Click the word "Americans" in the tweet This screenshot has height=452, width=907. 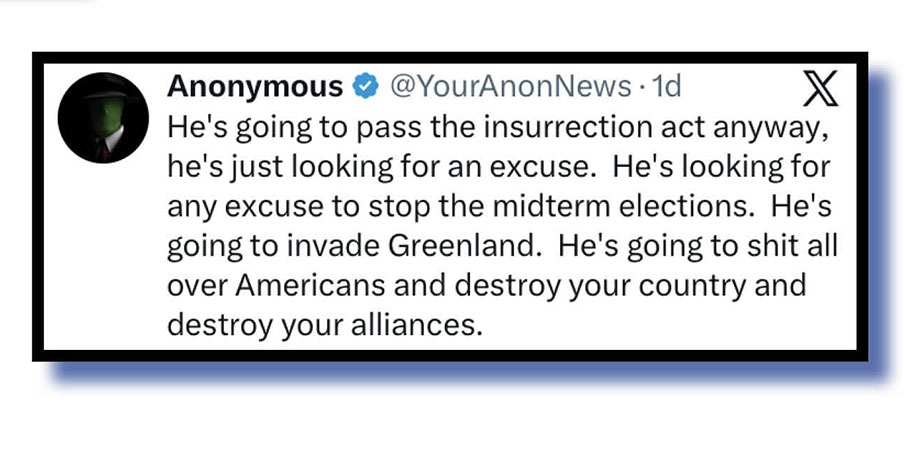tap(309, 282)
